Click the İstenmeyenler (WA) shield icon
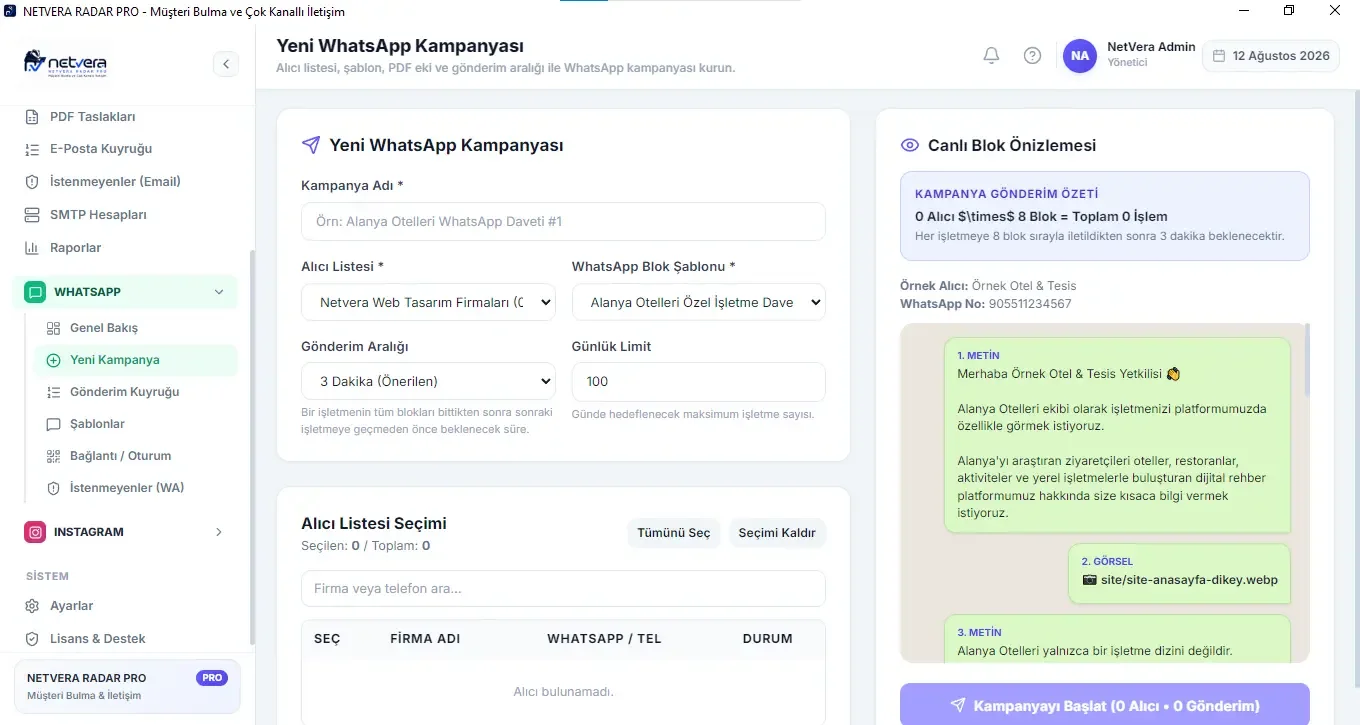This screenshot has height=725, width=1360. click(x=54, y=488)
